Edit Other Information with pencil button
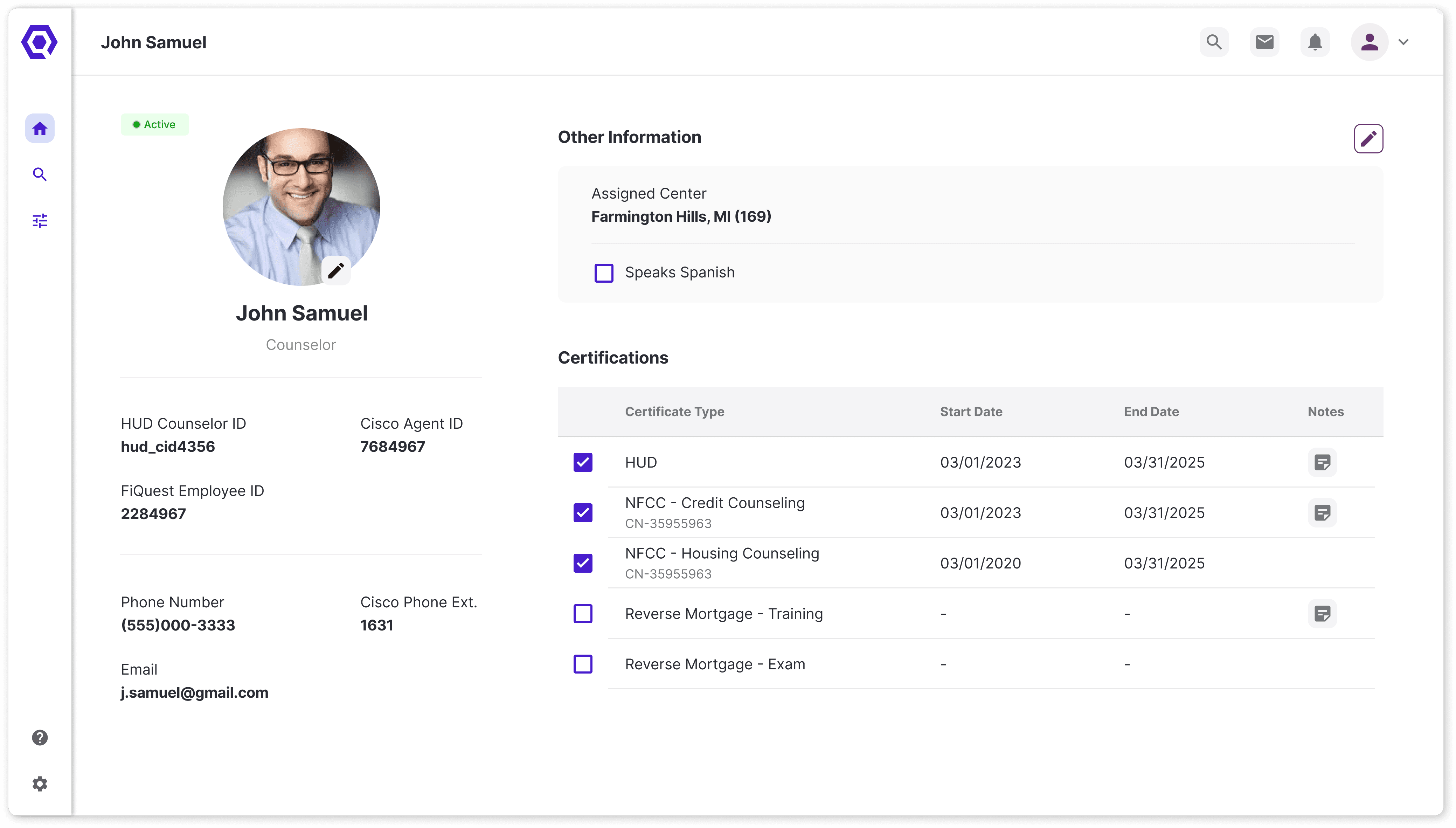 (x=1368, y=139)
